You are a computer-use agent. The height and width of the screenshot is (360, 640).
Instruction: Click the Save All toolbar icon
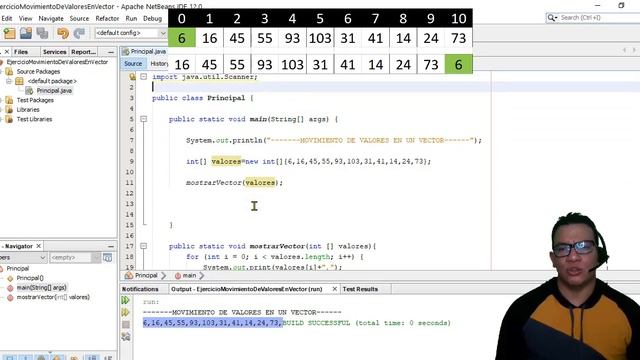click(x=42, y=33)
